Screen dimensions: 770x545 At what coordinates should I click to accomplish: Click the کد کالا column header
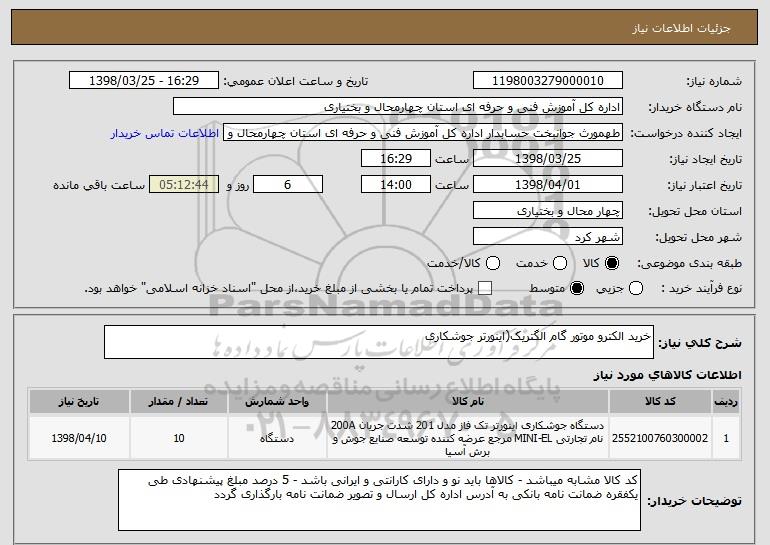coord(660,402)
